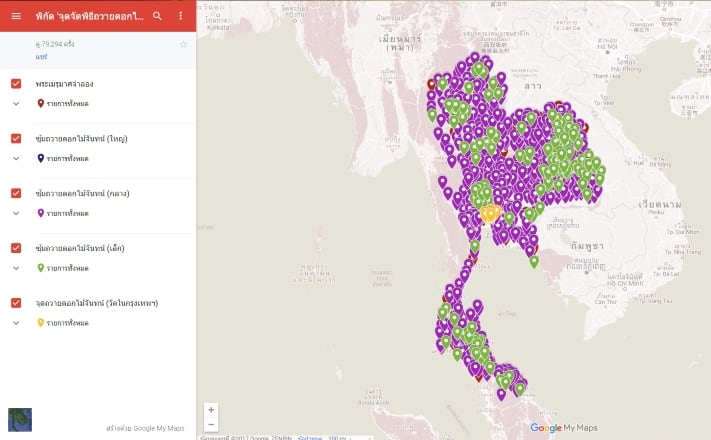Screen dimensions: 711x440
Task: Expand the จุดถวายดอกไม้จันทน์ (วัดในกรุงเทพฯ) chevron
Action: (x=16, y=323)
